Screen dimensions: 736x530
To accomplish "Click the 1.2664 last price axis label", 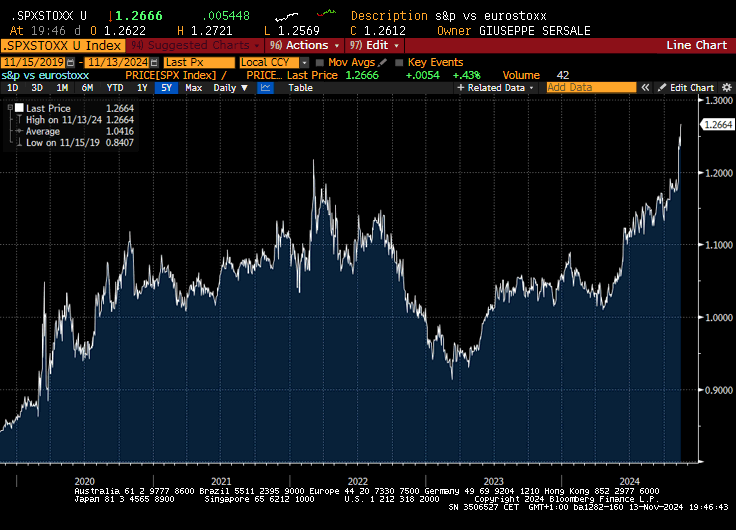I will (717, 124).
